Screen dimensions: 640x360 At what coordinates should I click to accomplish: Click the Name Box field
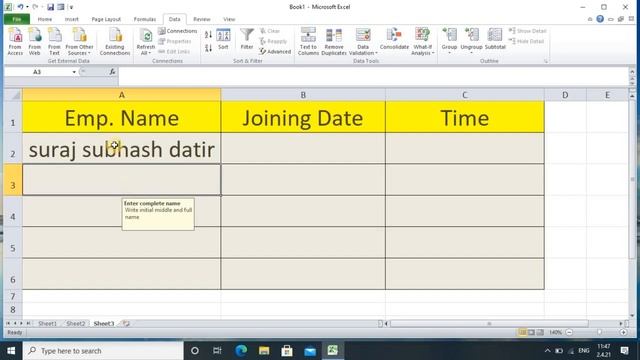38,72
